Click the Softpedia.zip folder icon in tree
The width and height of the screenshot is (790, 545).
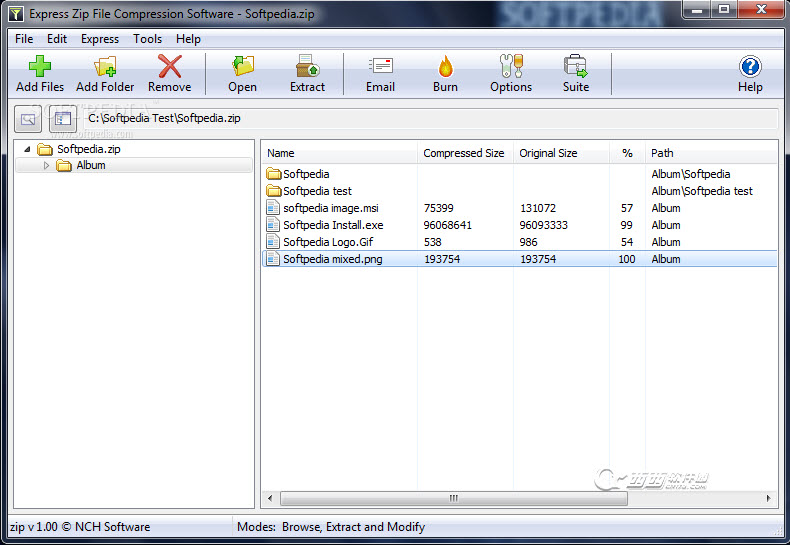pyautogui.click(x=45, y=149)
